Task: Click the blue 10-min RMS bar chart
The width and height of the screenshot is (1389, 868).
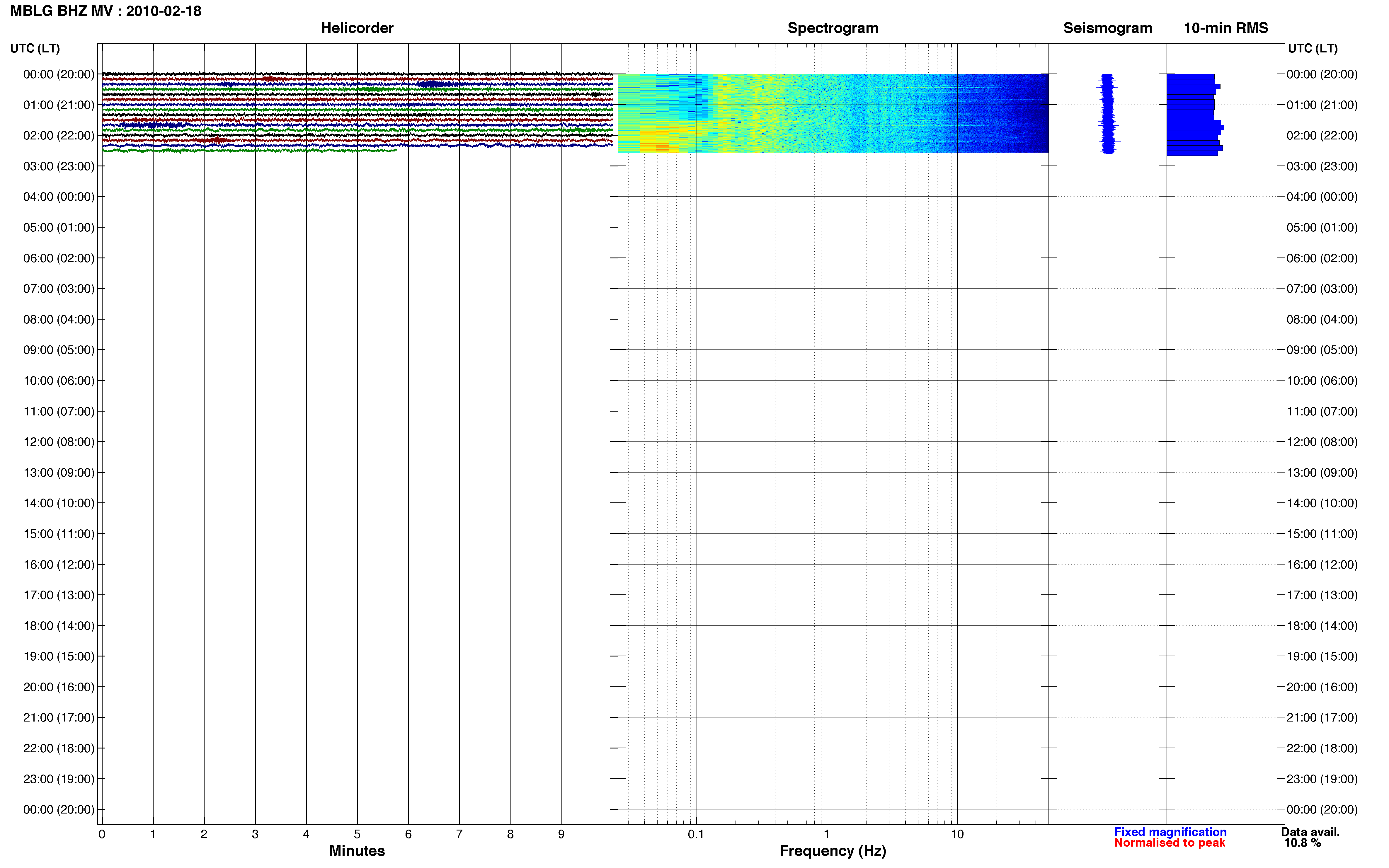Action: [1194, 114]
